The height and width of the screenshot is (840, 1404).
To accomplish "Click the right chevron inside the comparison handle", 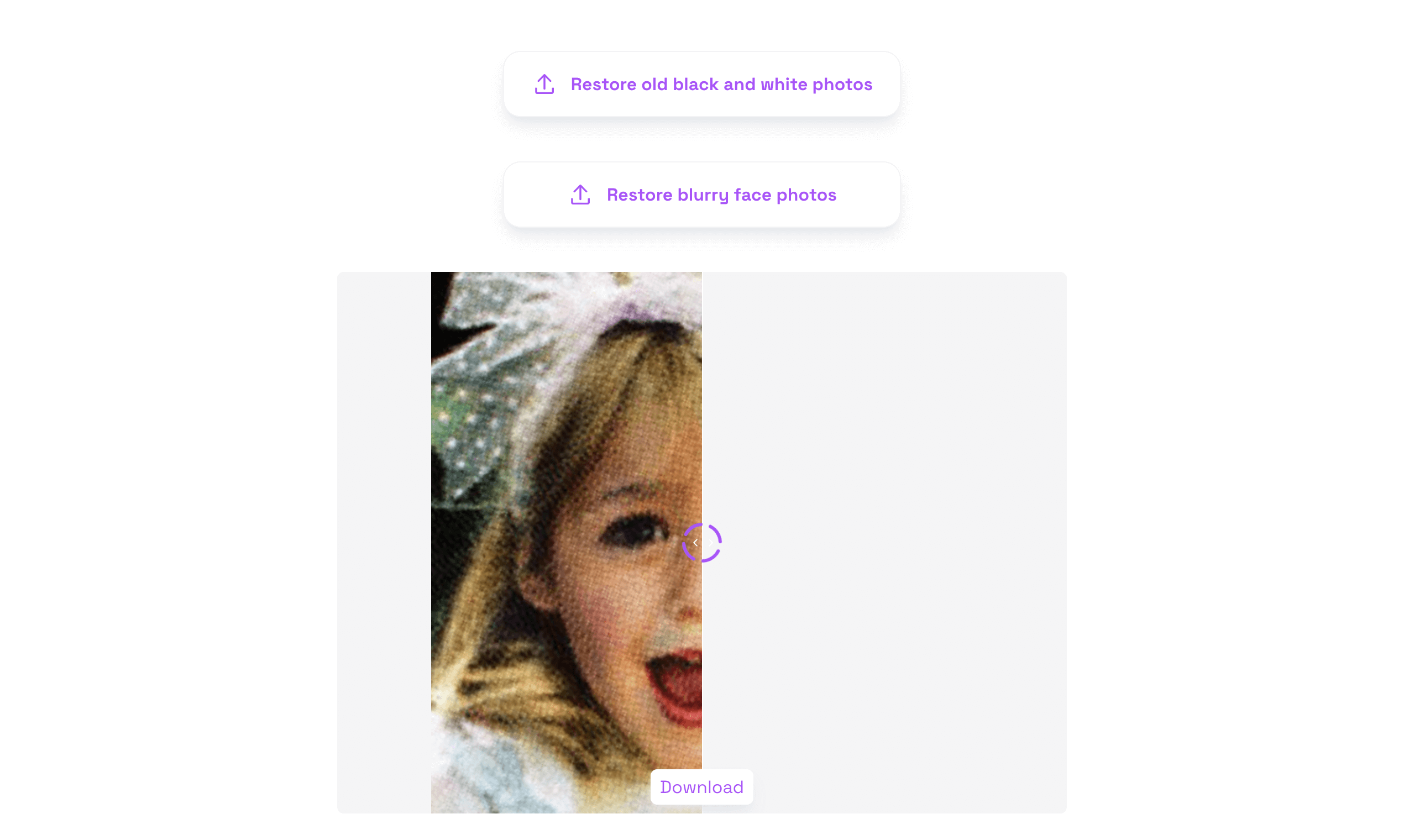I will pyautogui.click(x=710, y=543).
